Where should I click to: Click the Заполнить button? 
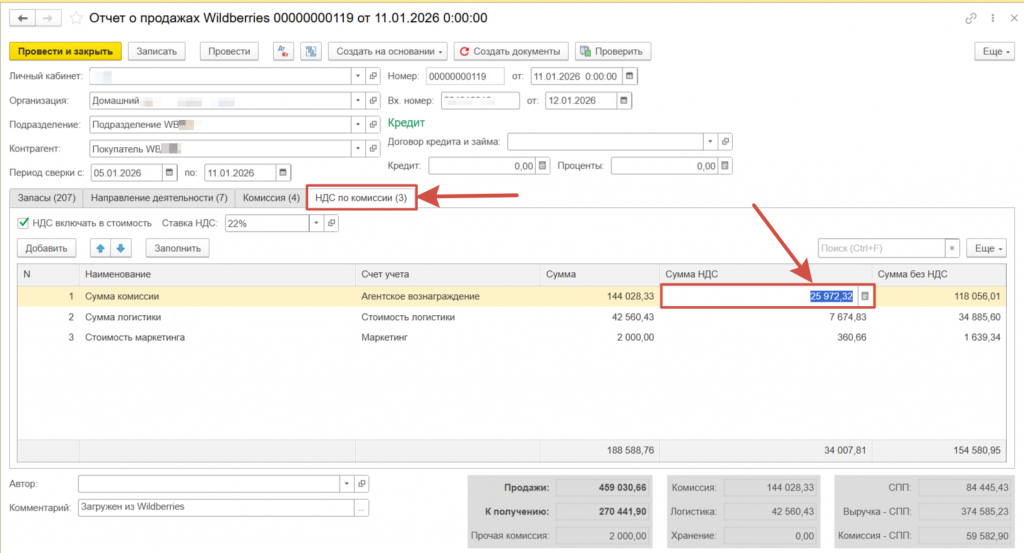(179, 248)
